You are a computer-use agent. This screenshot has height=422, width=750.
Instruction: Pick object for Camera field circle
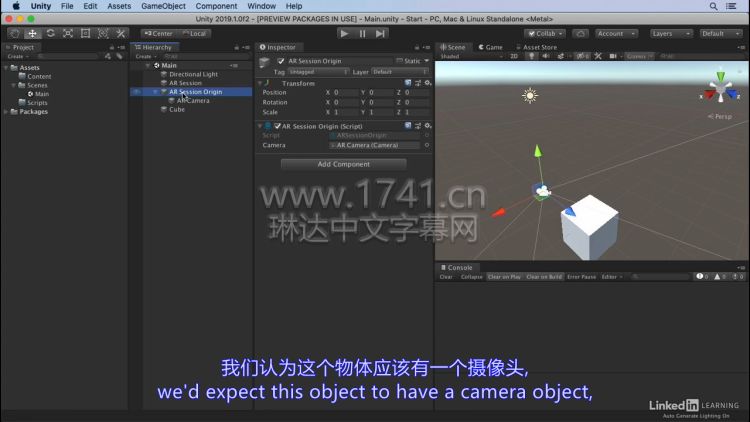click(427, 145)
